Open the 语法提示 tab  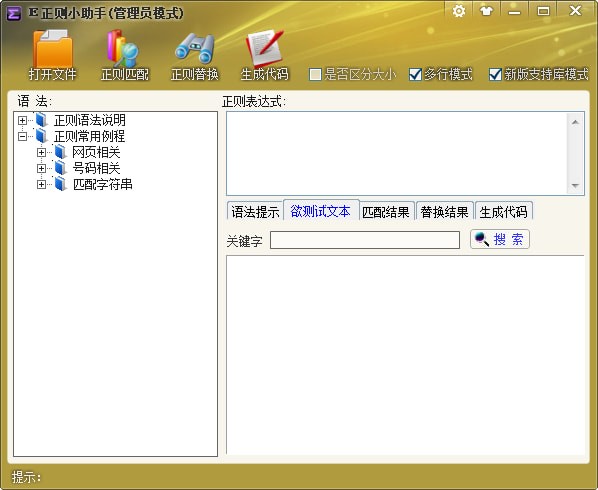click(255, 212)
